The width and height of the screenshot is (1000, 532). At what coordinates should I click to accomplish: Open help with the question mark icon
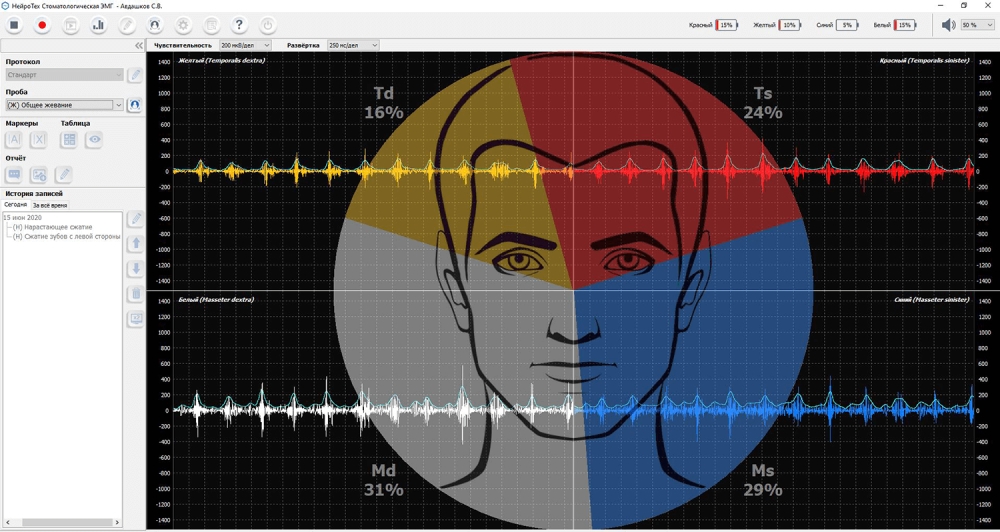(x=239, y=25)
